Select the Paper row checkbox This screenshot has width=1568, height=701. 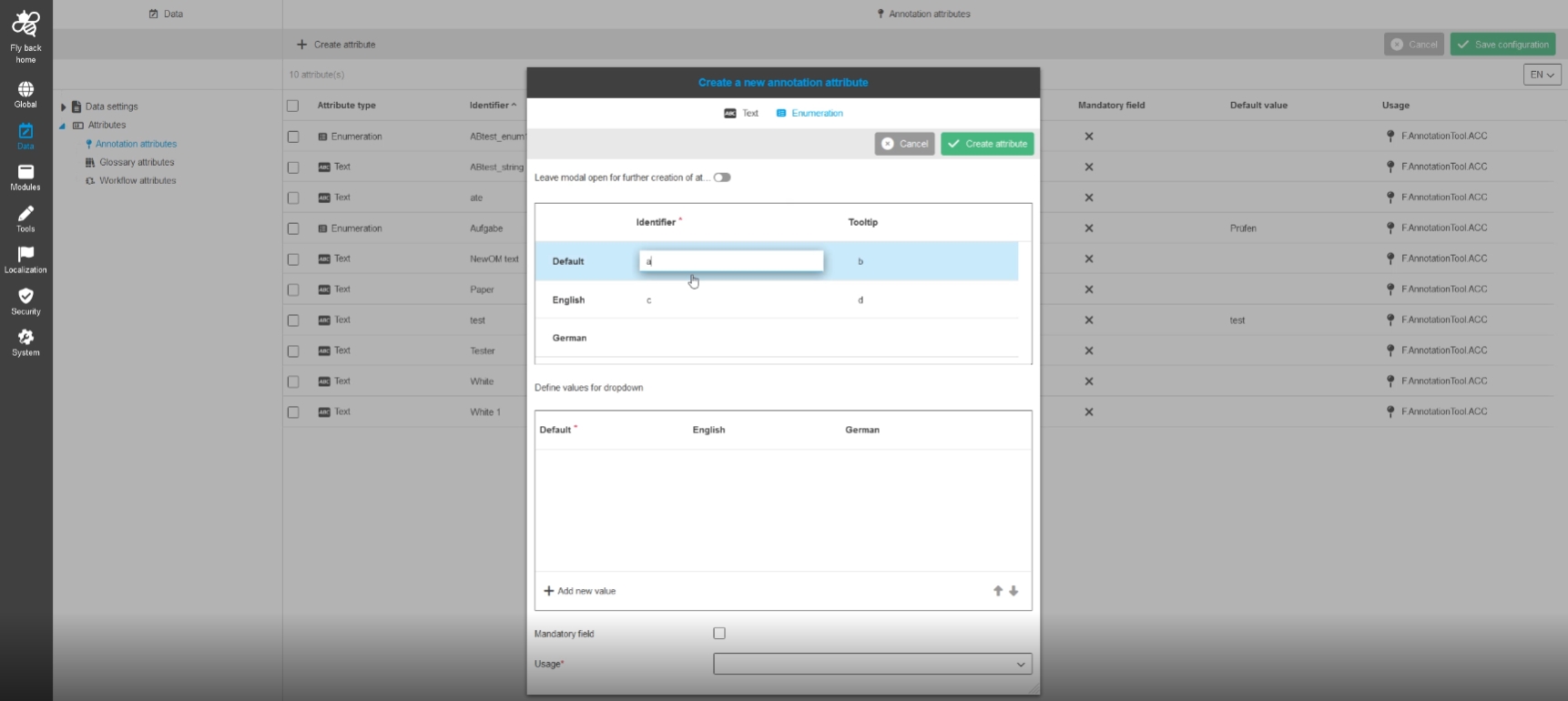pos(293,290)
